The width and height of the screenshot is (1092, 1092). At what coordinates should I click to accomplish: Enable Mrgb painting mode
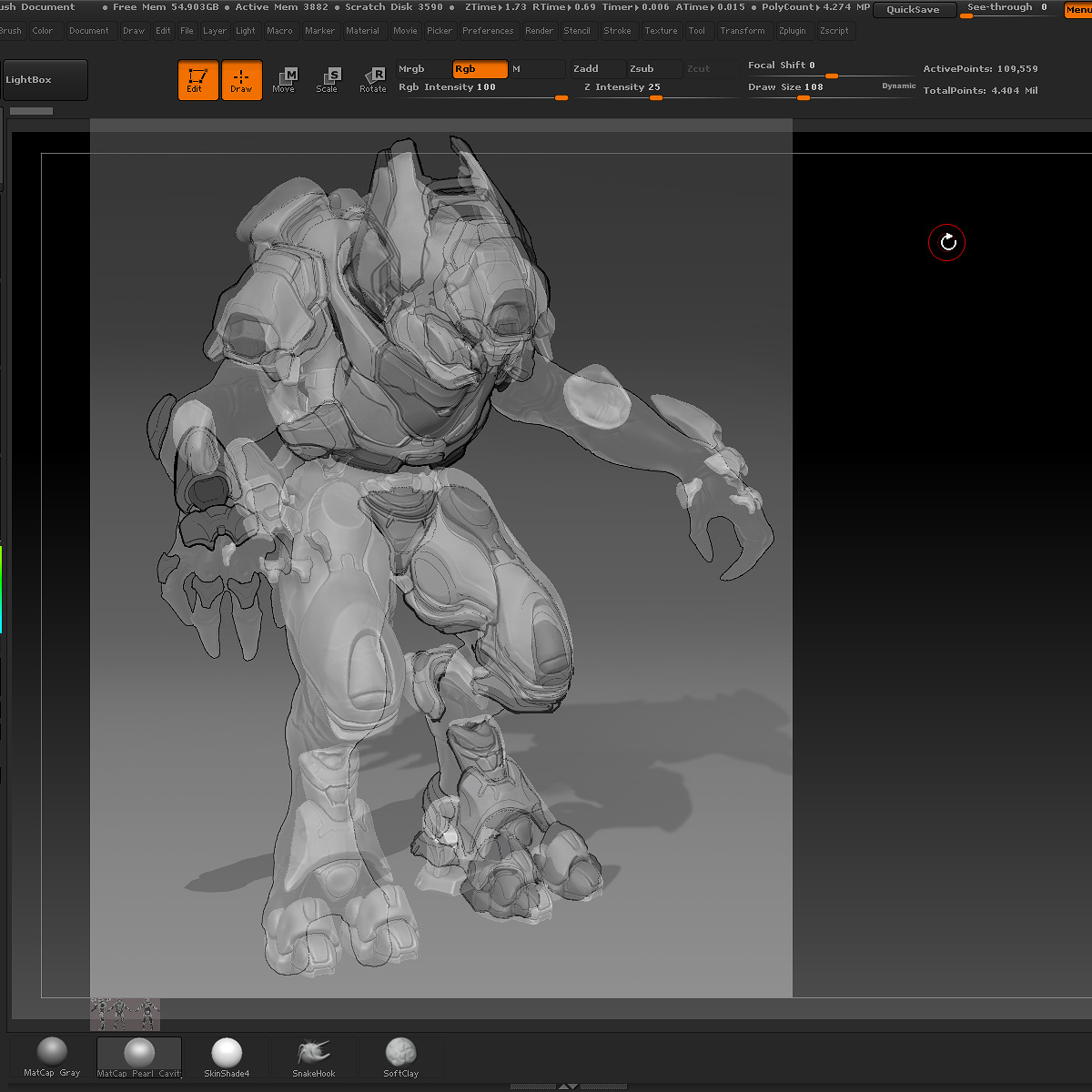[424, 69]
